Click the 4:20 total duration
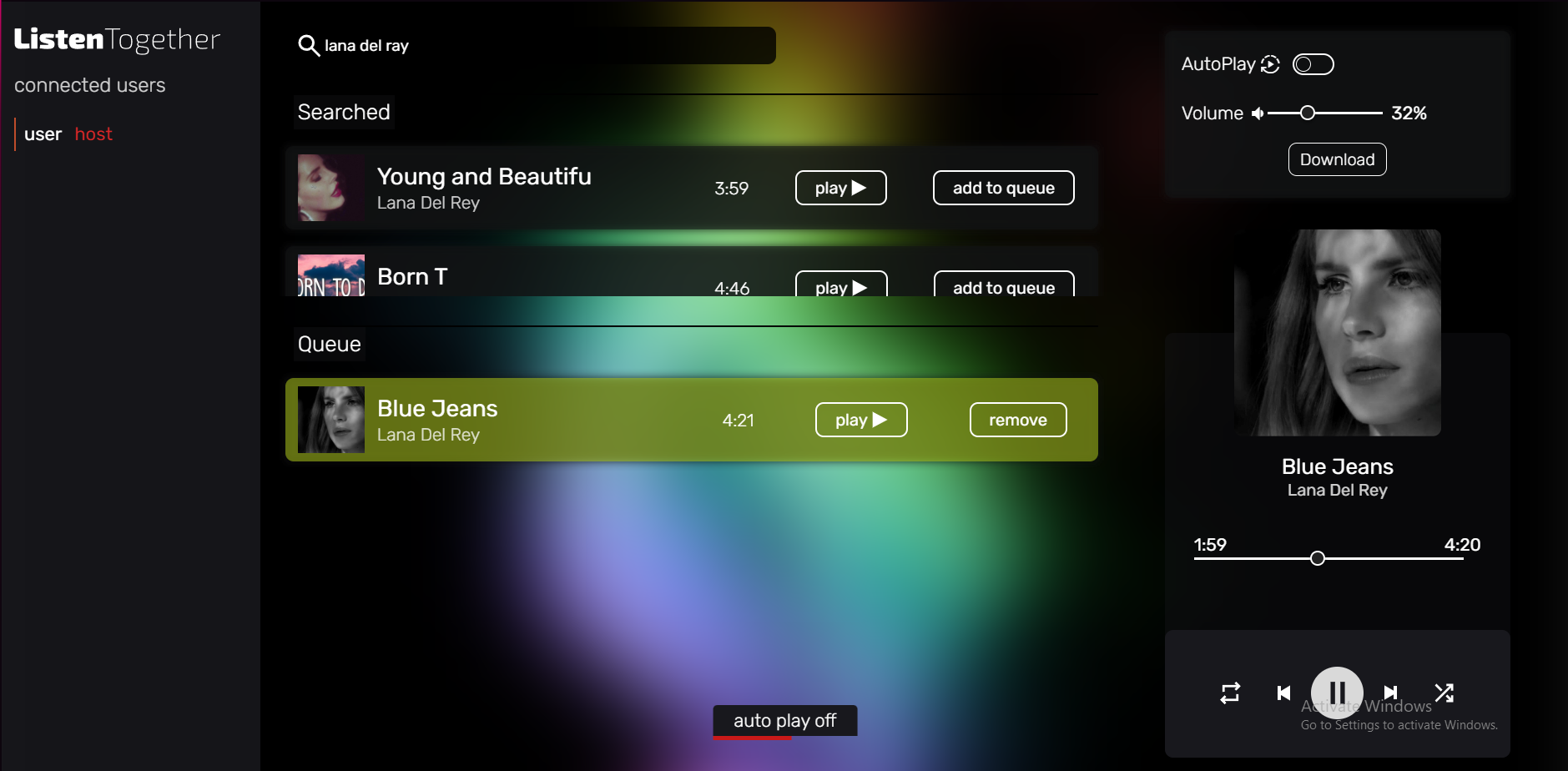 [x=1462, y=545]
